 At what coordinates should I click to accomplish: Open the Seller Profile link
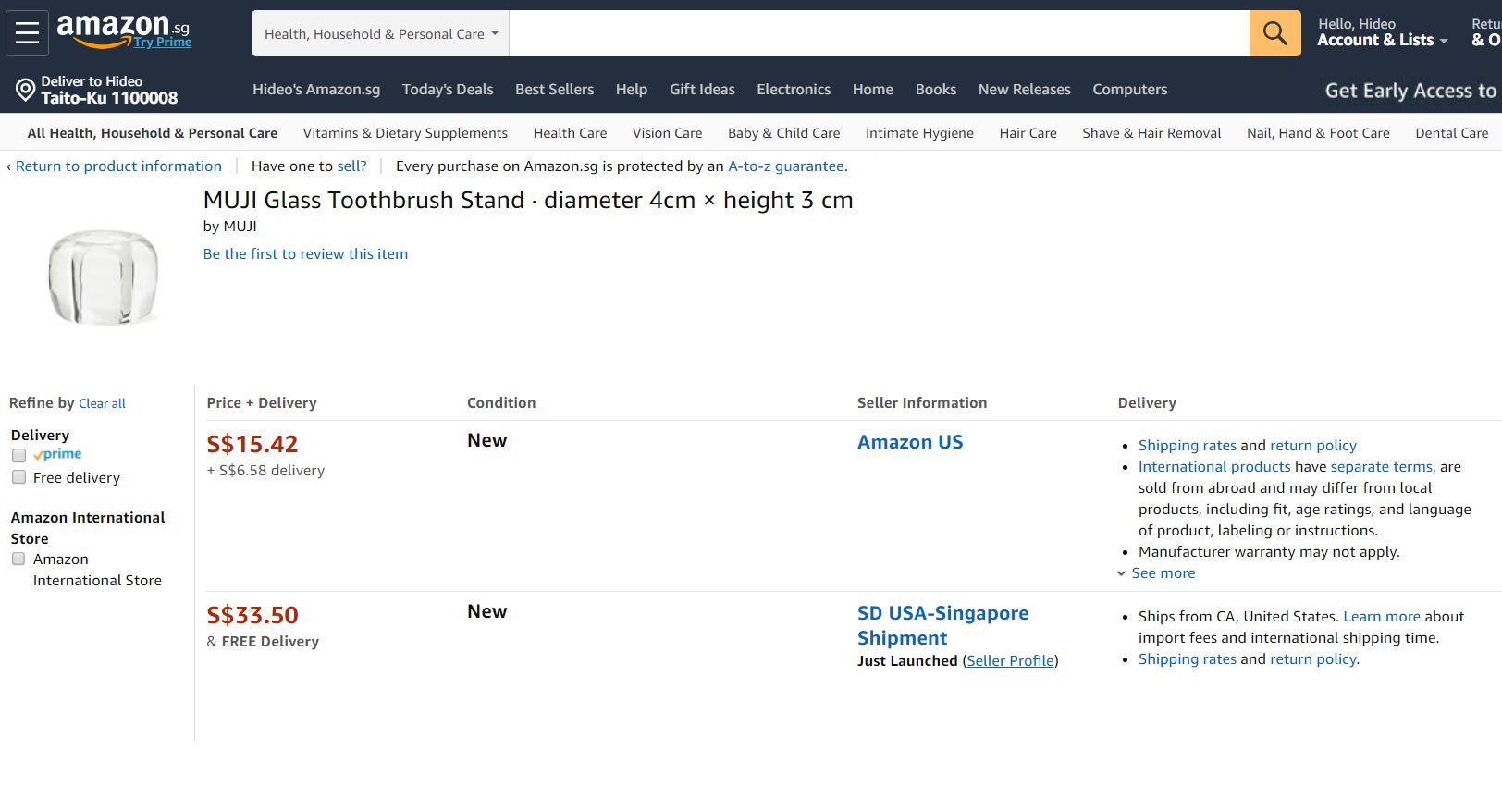pos(1011,661)
